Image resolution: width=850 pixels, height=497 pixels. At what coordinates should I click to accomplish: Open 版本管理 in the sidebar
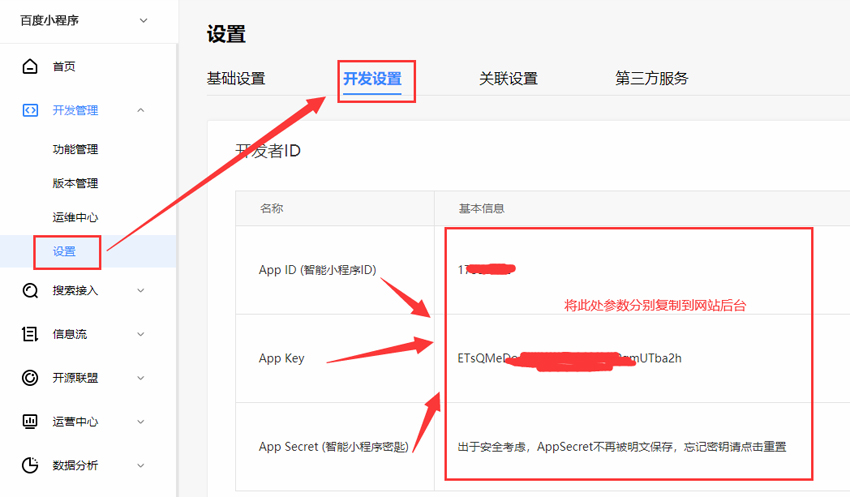pos(75,184)
